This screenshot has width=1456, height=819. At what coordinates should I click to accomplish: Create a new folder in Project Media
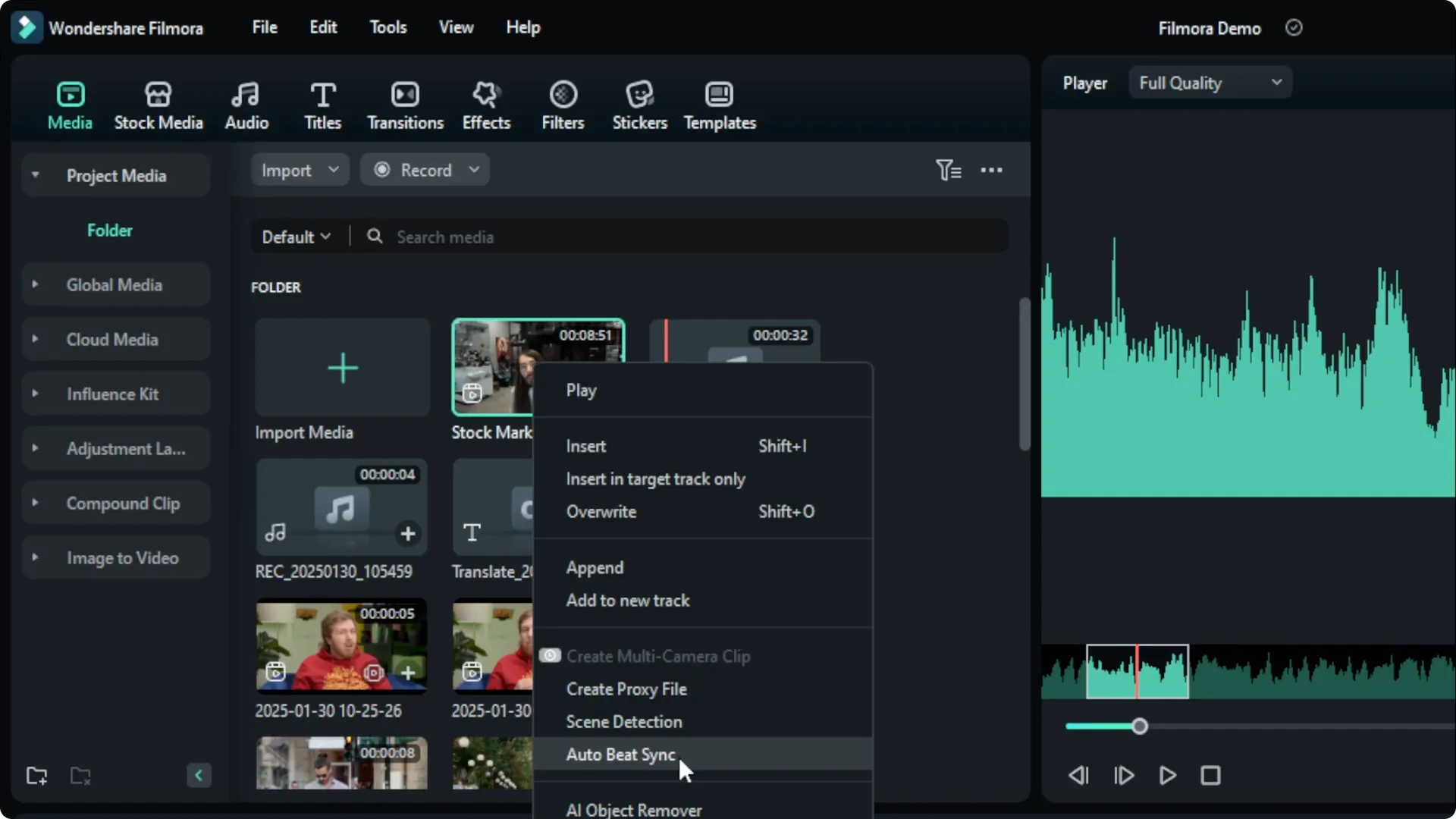tap(36, 775)
